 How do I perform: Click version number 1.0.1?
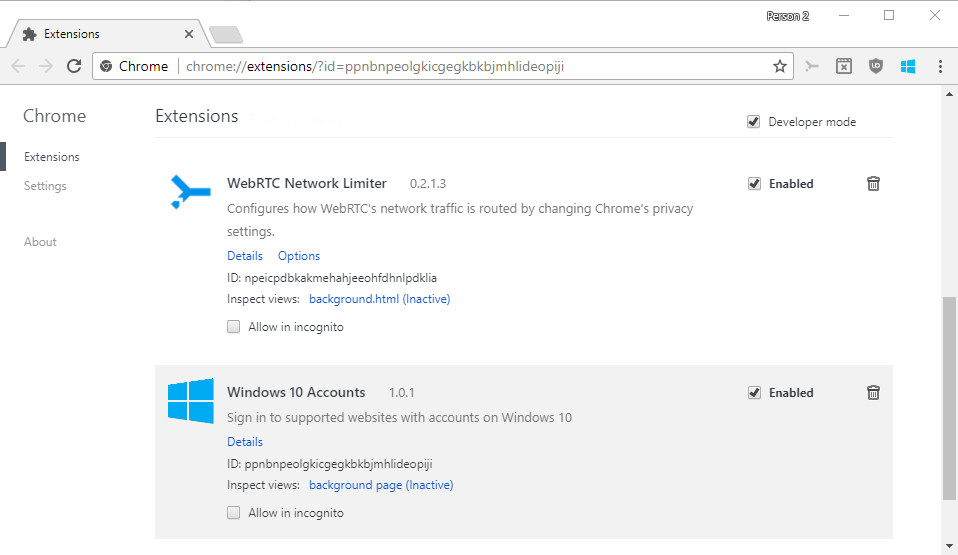[x=401, y=392]
